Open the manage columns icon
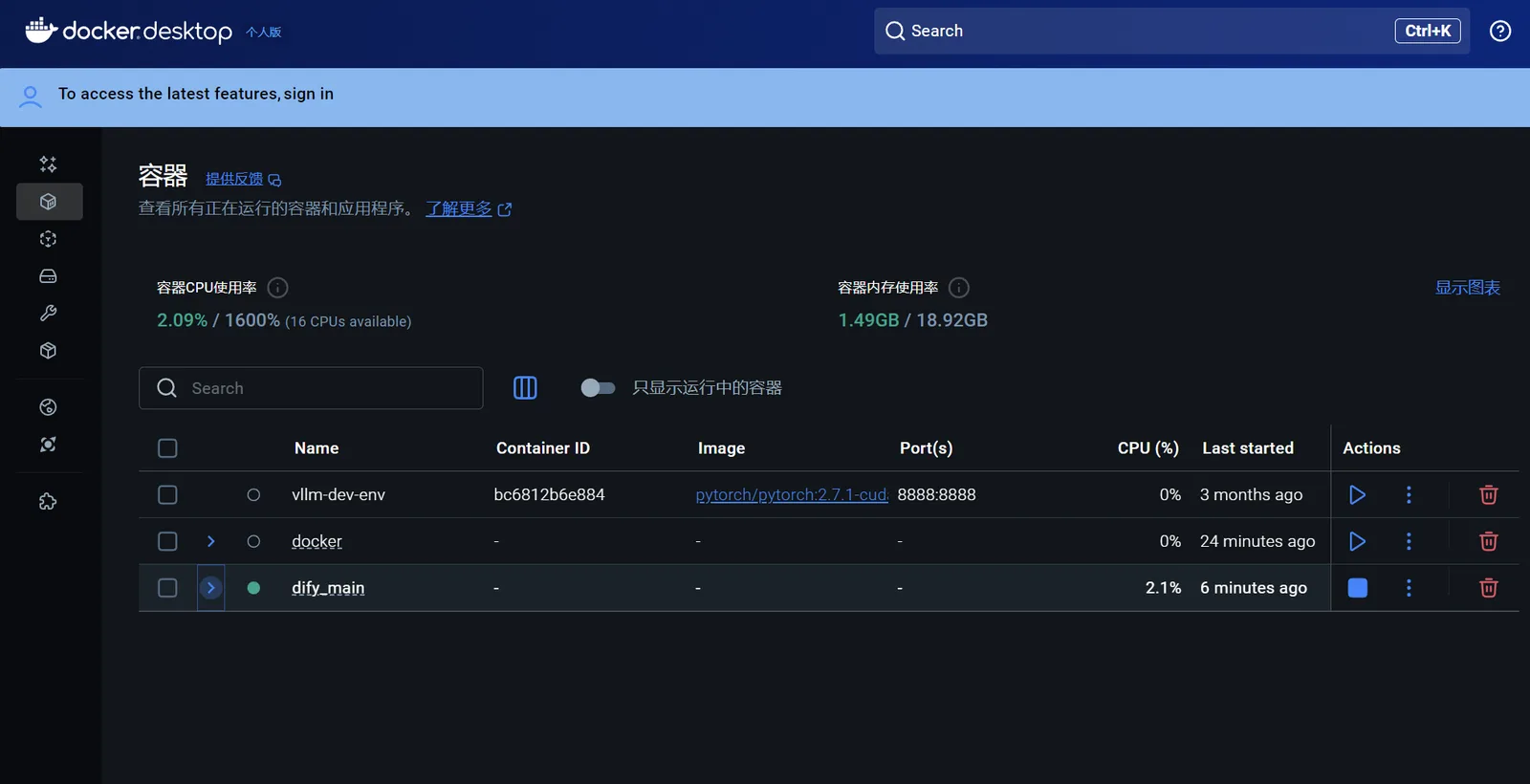 click(x=525, y=387)
